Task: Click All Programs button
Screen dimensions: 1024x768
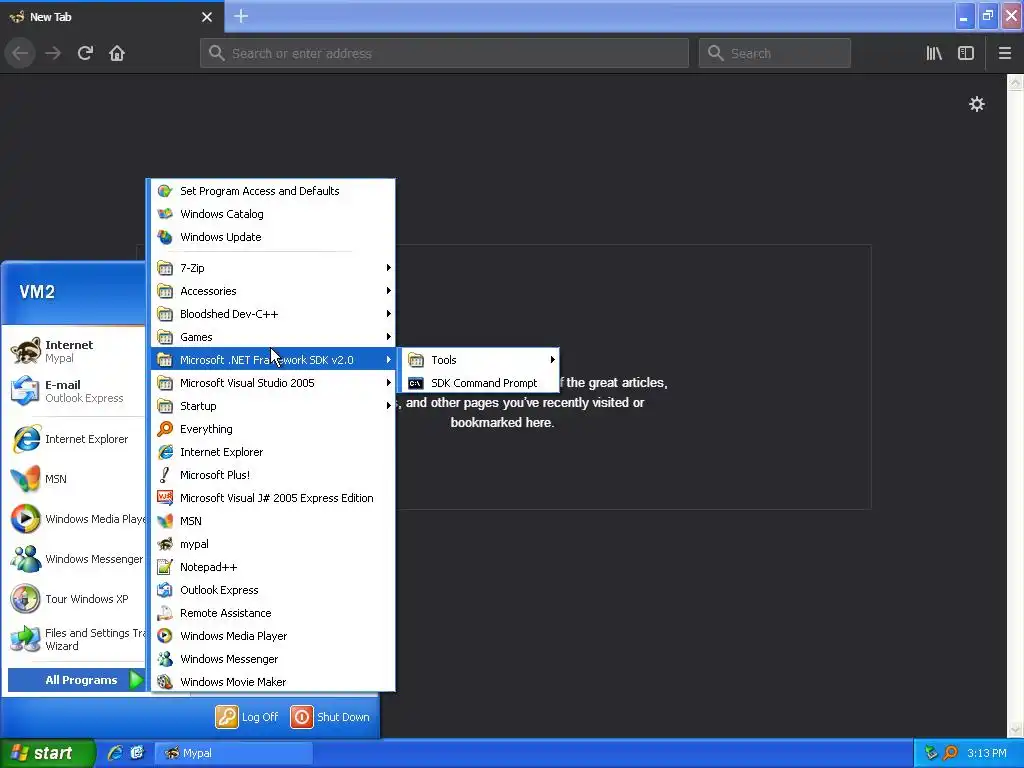Action: (76, 680)
